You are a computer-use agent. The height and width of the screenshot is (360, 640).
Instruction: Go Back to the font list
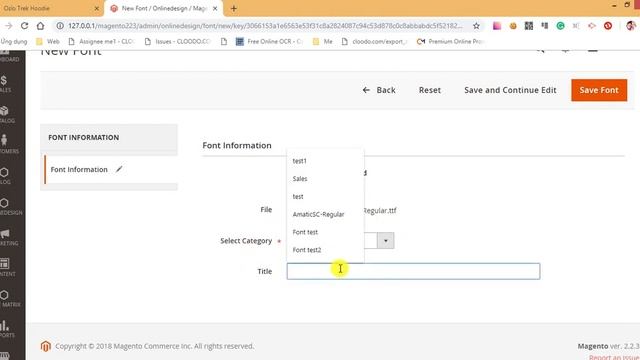pyautogui.click(x=379, y=90)
